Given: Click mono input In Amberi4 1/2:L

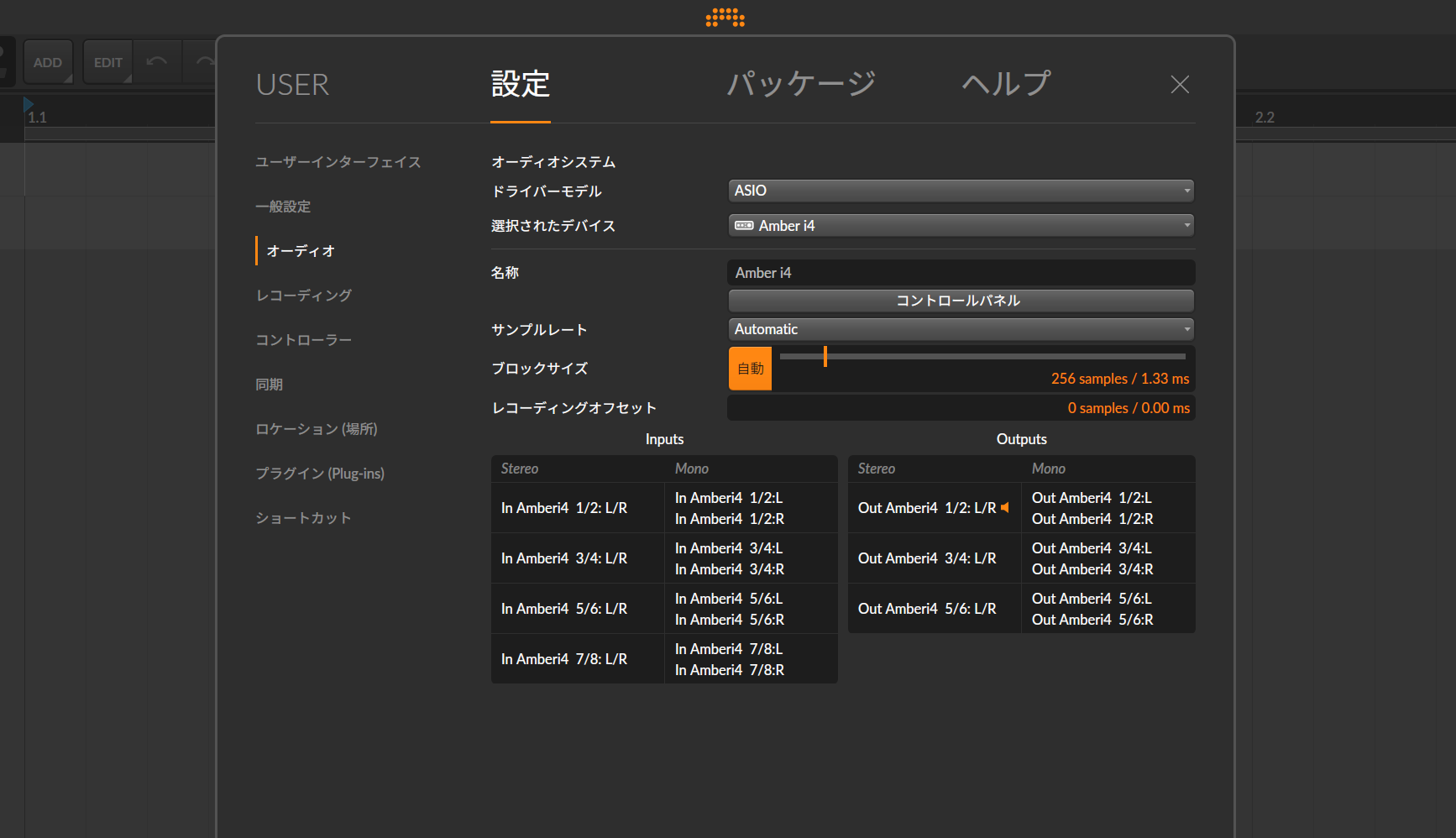Looking at the screenshot, I should pyautogui.click(x=729, y=498).
